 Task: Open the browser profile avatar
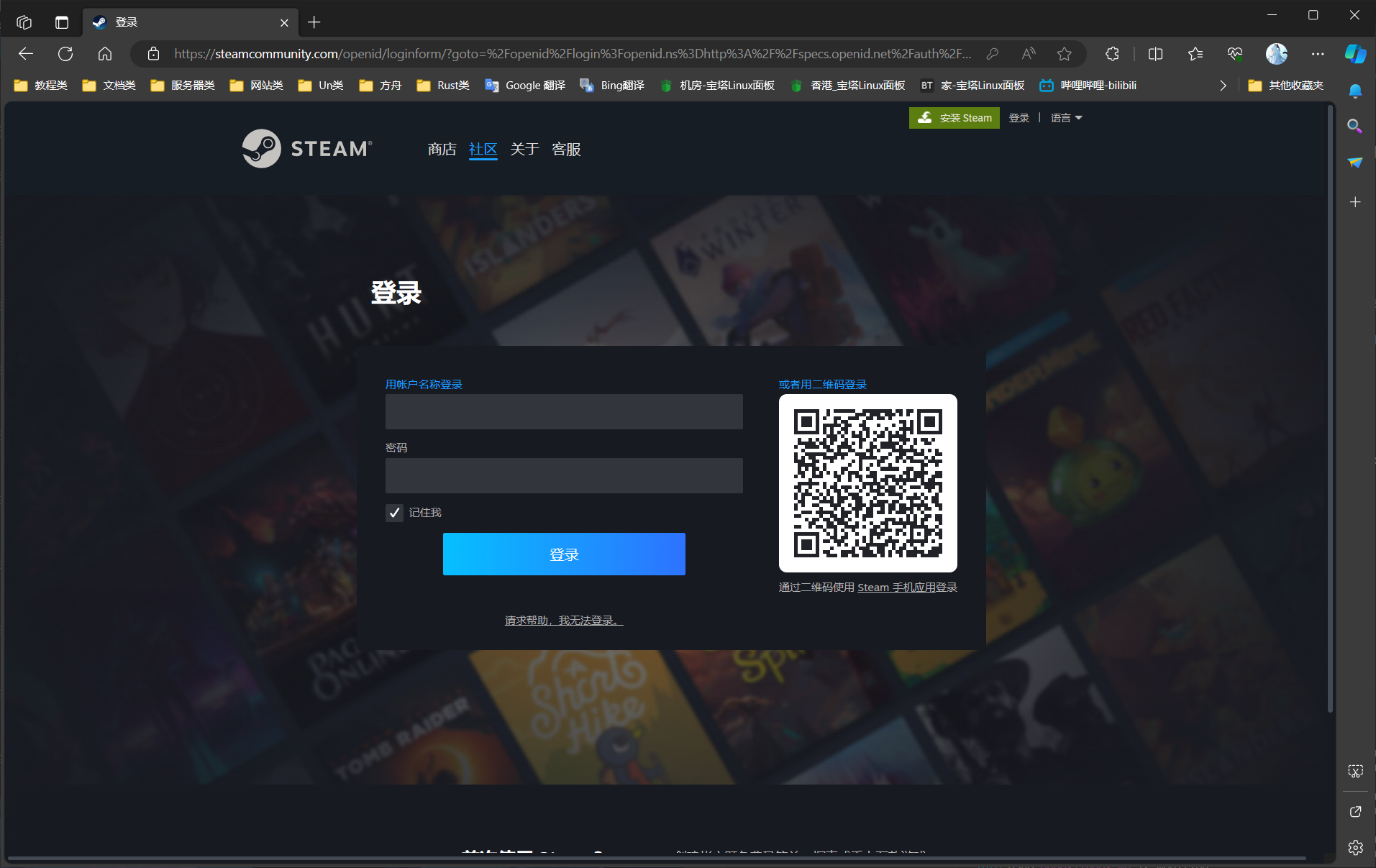tap(1277, 54)
